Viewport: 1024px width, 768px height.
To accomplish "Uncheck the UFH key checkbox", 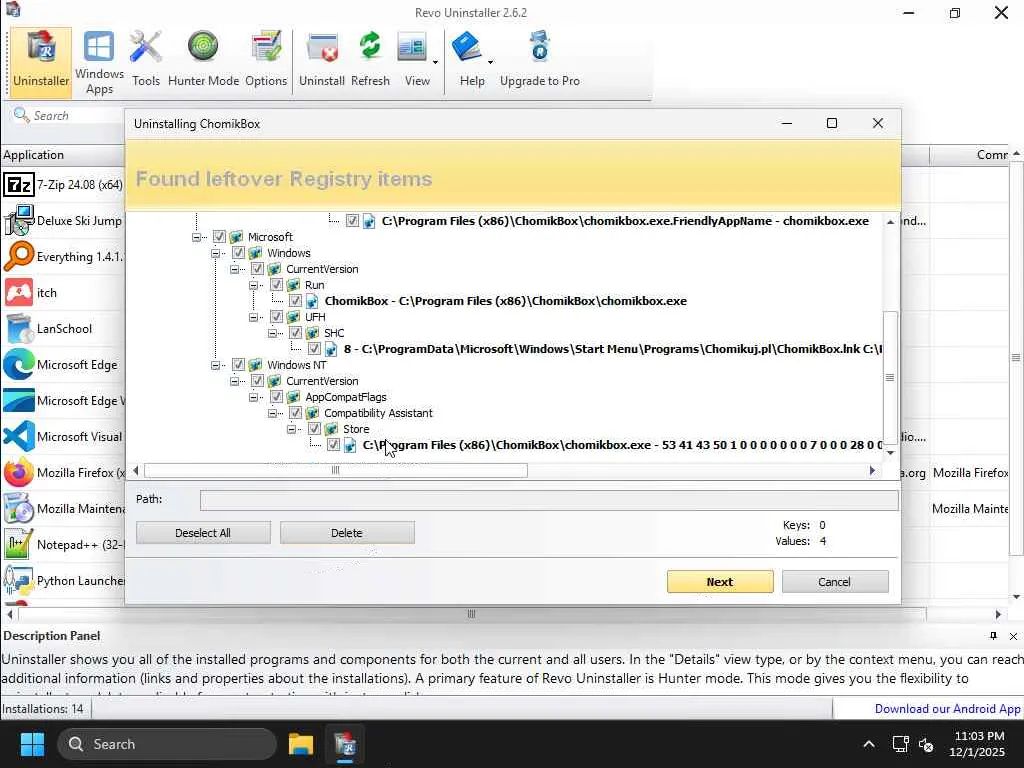I will pos(276,317).
